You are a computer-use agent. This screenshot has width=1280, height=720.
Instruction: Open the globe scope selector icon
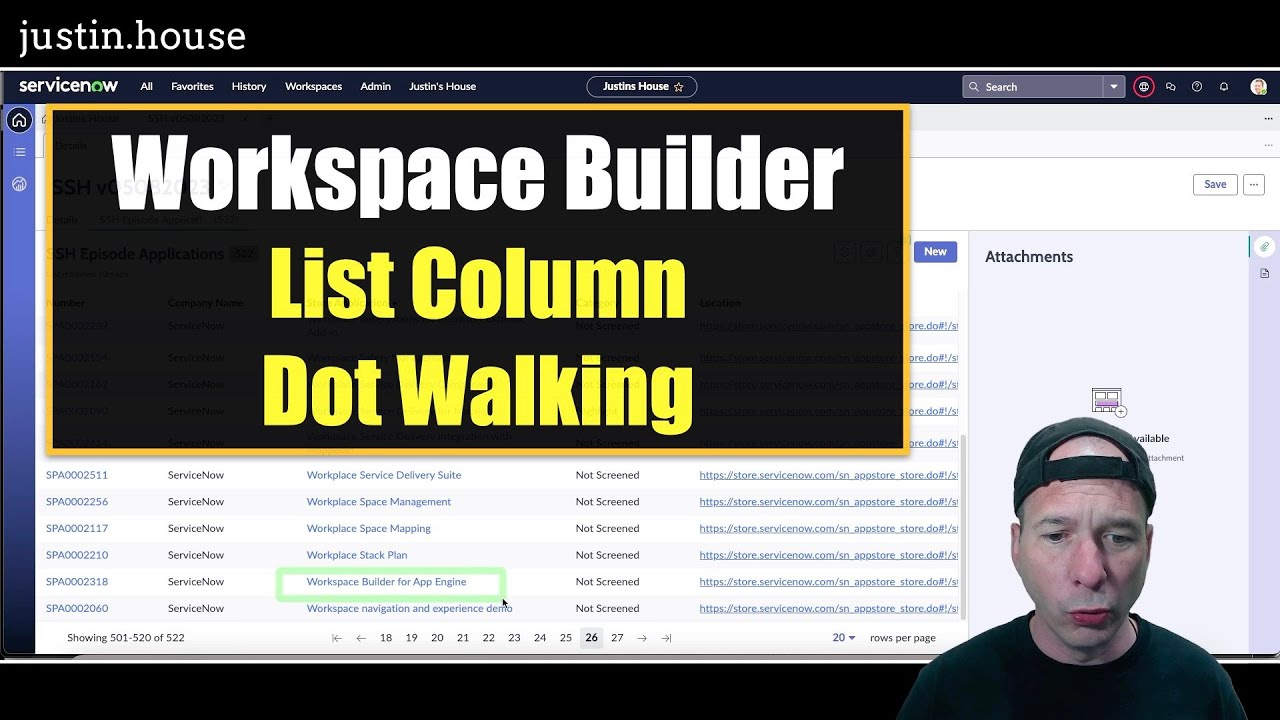[1144, 87]
